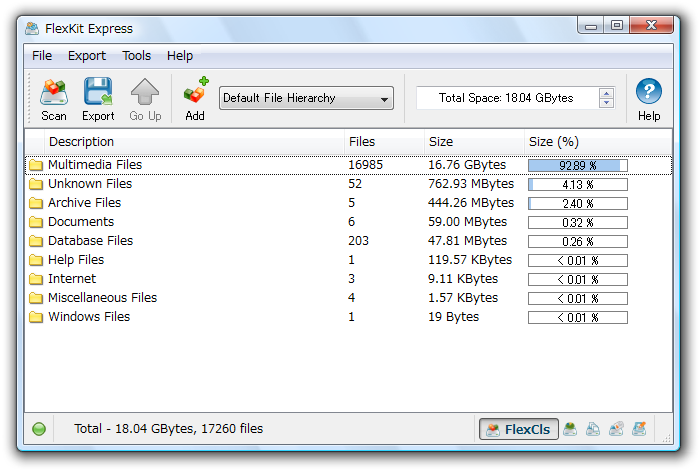Click the Total Space up arrow
The height and width of the screenshot is (472, 700).
[606, 93]
